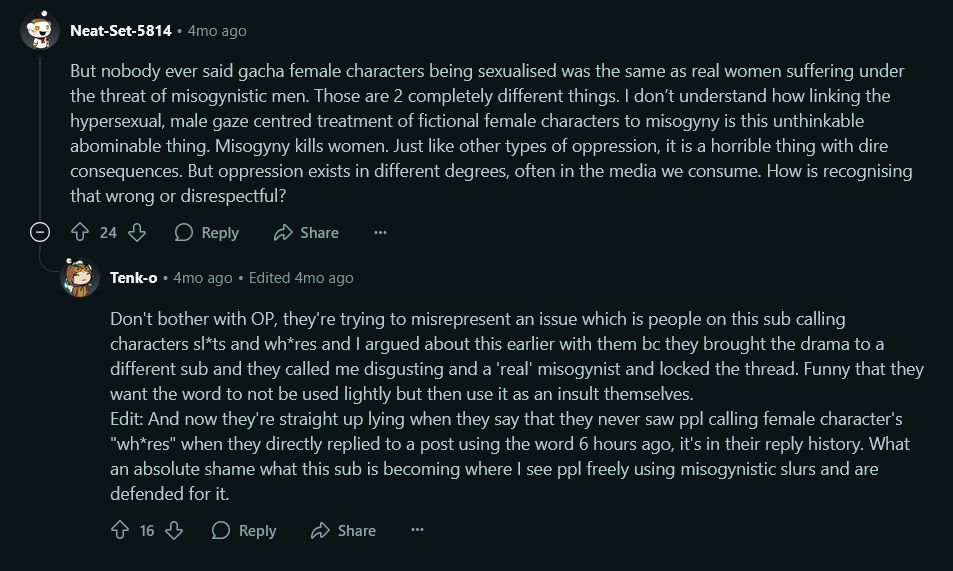Open more options on Neat-Set-5814's comment
Viewport: 953px width, 571px height.
(380, 232)
